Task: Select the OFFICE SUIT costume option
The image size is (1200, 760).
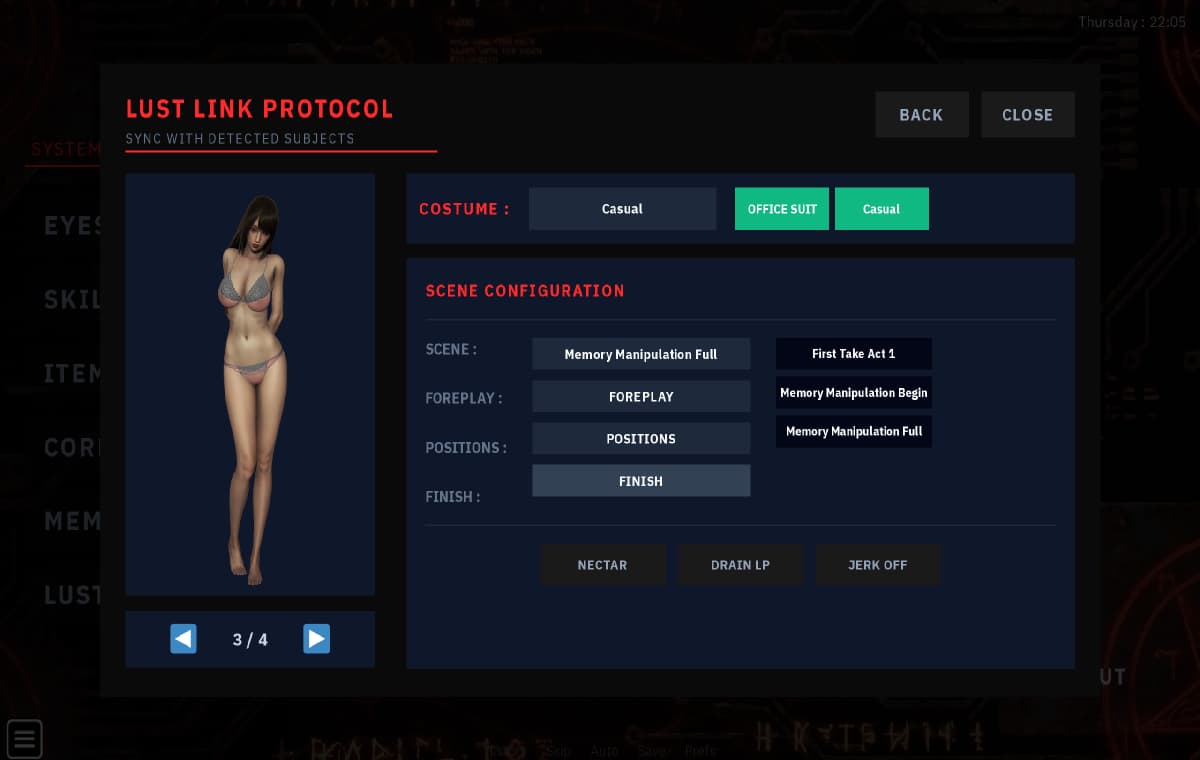Action: coord(782,209)
